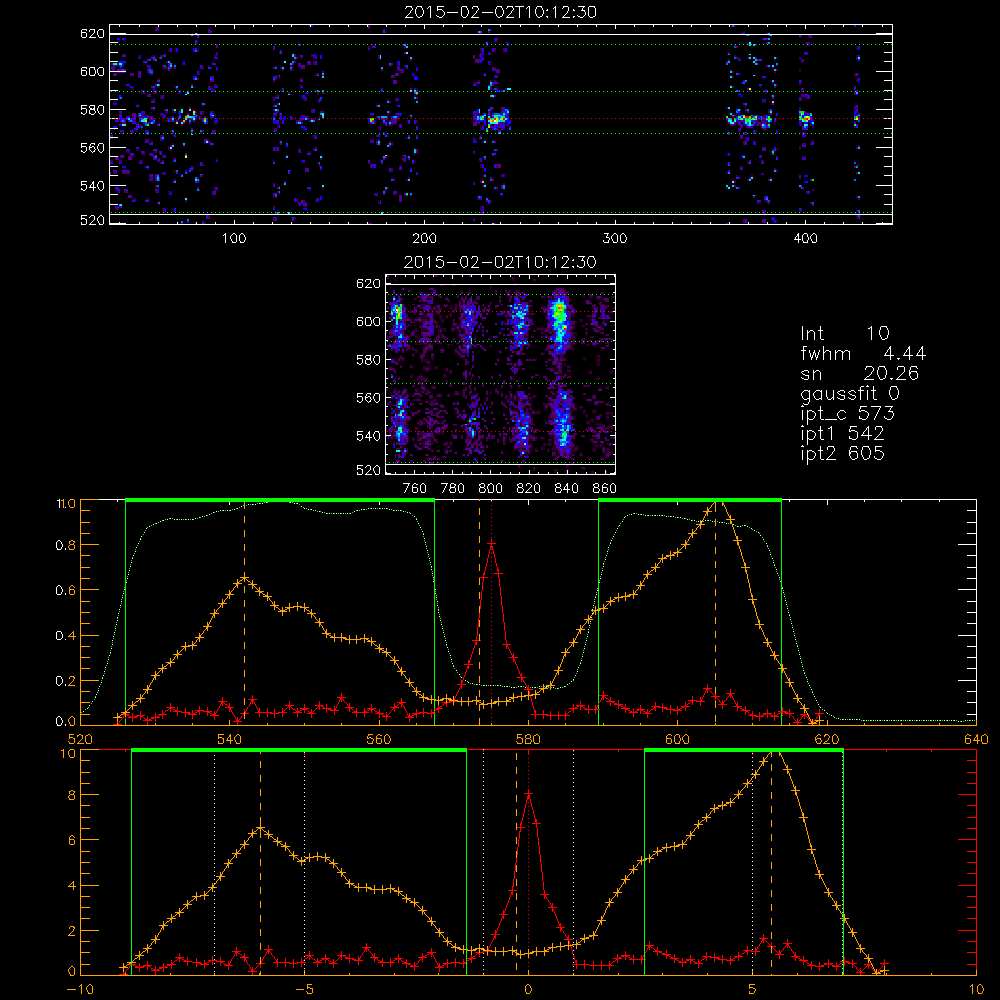Click the timestamp title above the small image plot
The width and height of the screenshot is (1000, 1000).
click(500, 261)
